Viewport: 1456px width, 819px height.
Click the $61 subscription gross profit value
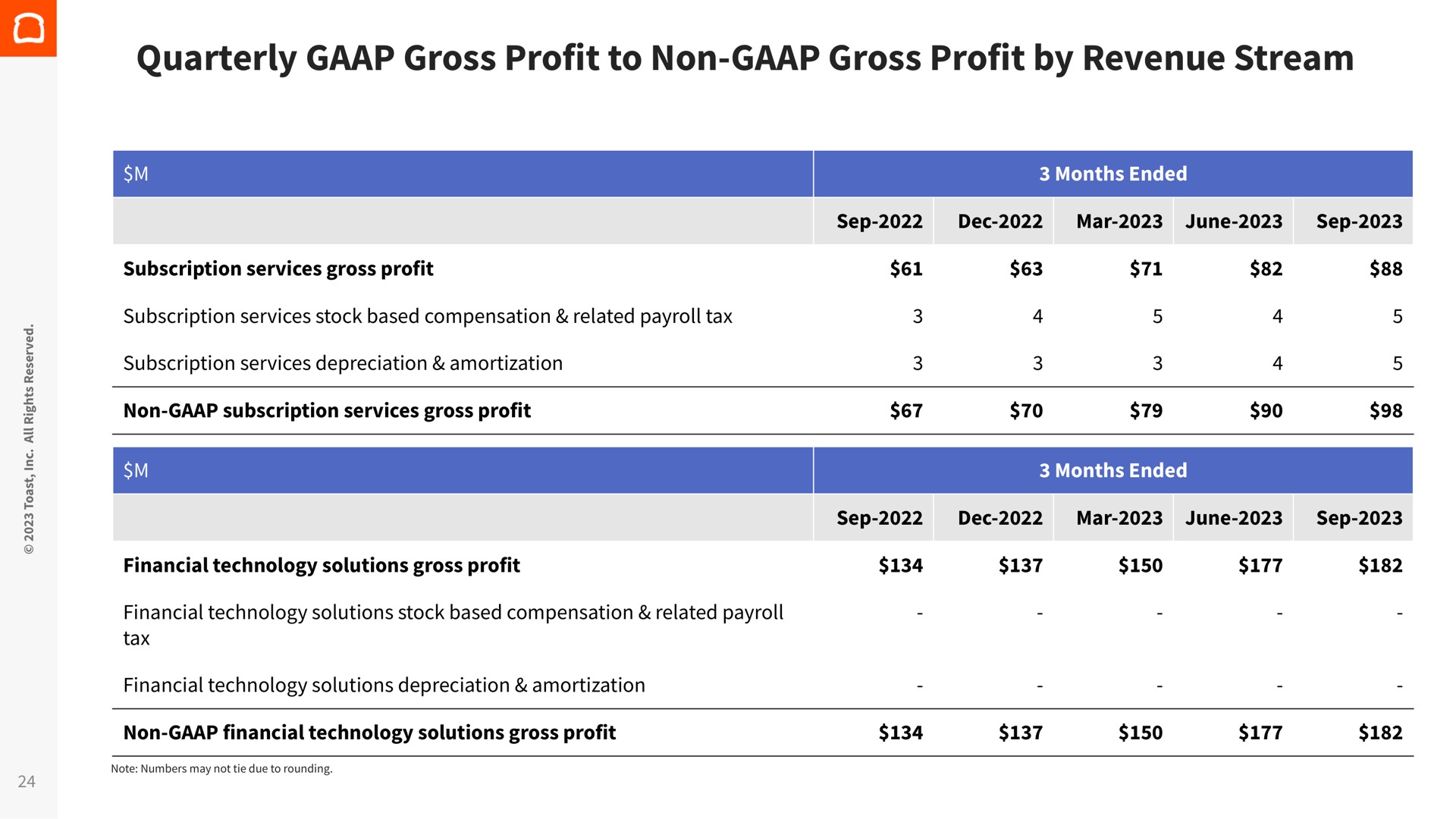906,269
